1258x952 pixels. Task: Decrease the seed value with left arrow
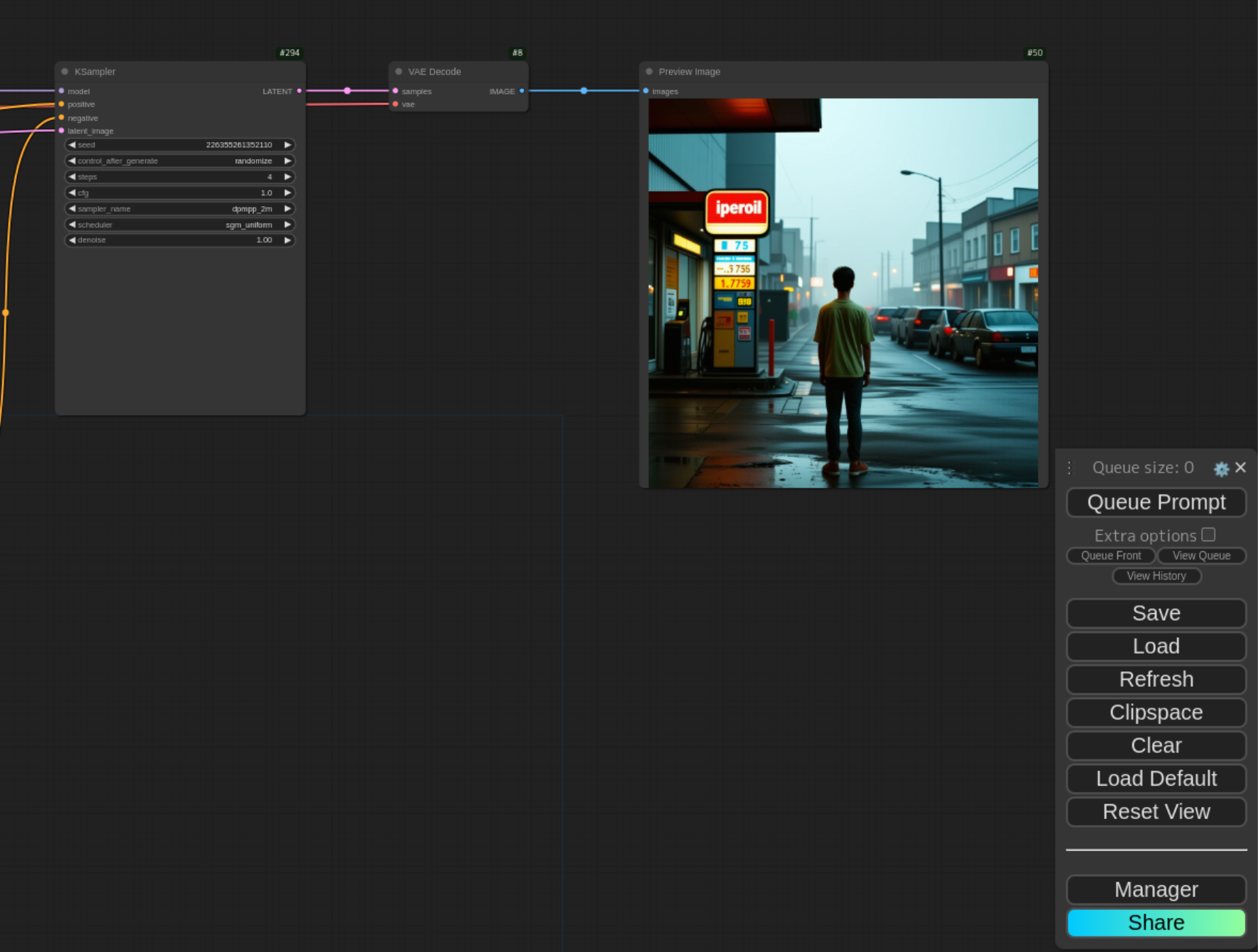point(72,145)
